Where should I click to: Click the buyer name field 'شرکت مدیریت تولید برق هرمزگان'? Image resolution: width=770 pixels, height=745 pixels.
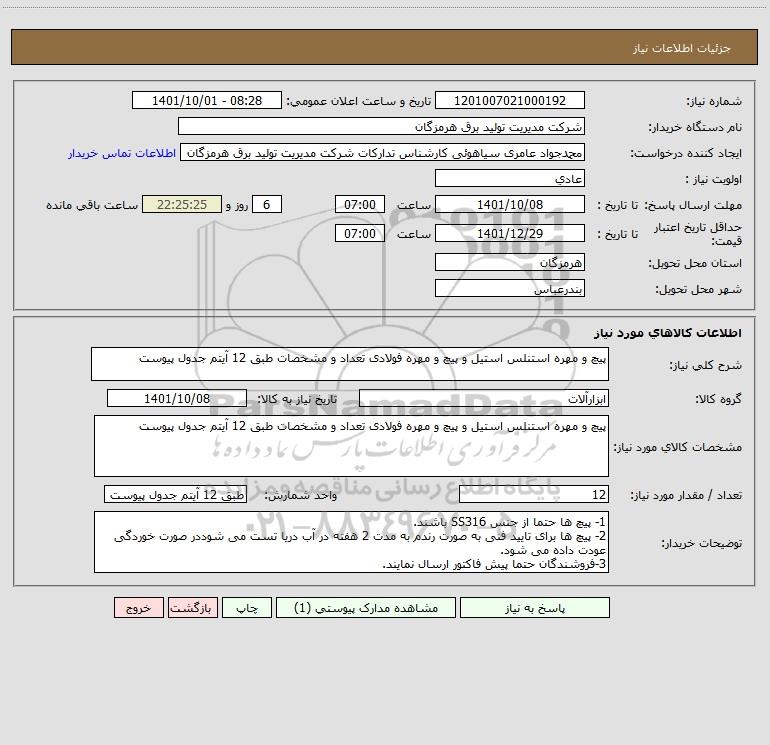click(x=381, y=127)
